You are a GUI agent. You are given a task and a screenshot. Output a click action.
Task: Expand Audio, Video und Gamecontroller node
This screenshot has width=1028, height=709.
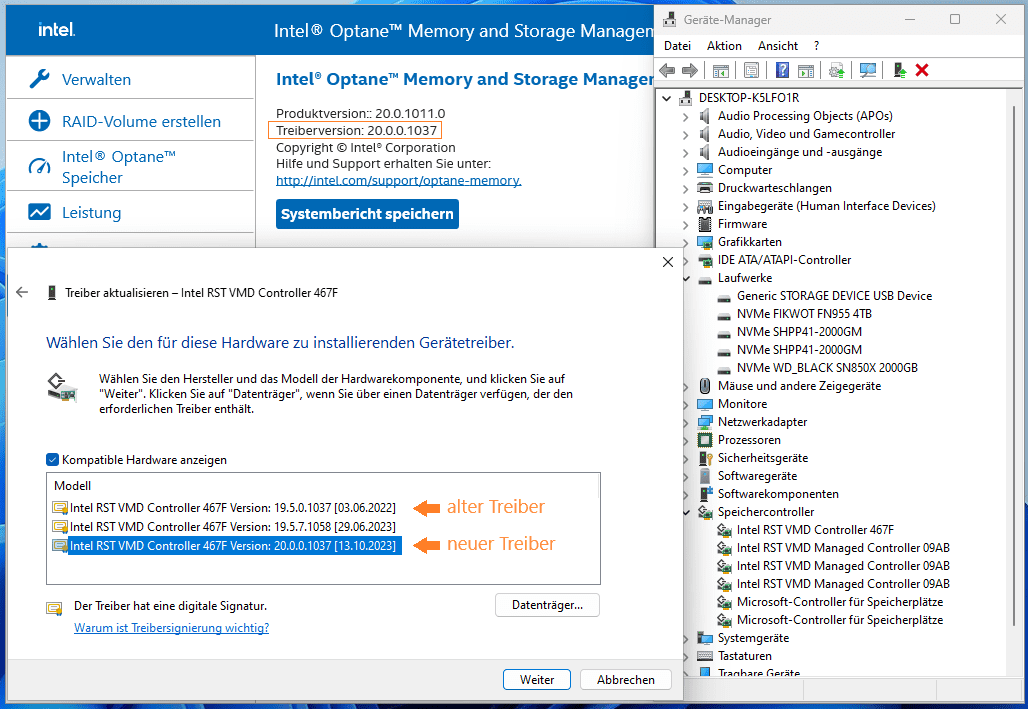[686, 134]
